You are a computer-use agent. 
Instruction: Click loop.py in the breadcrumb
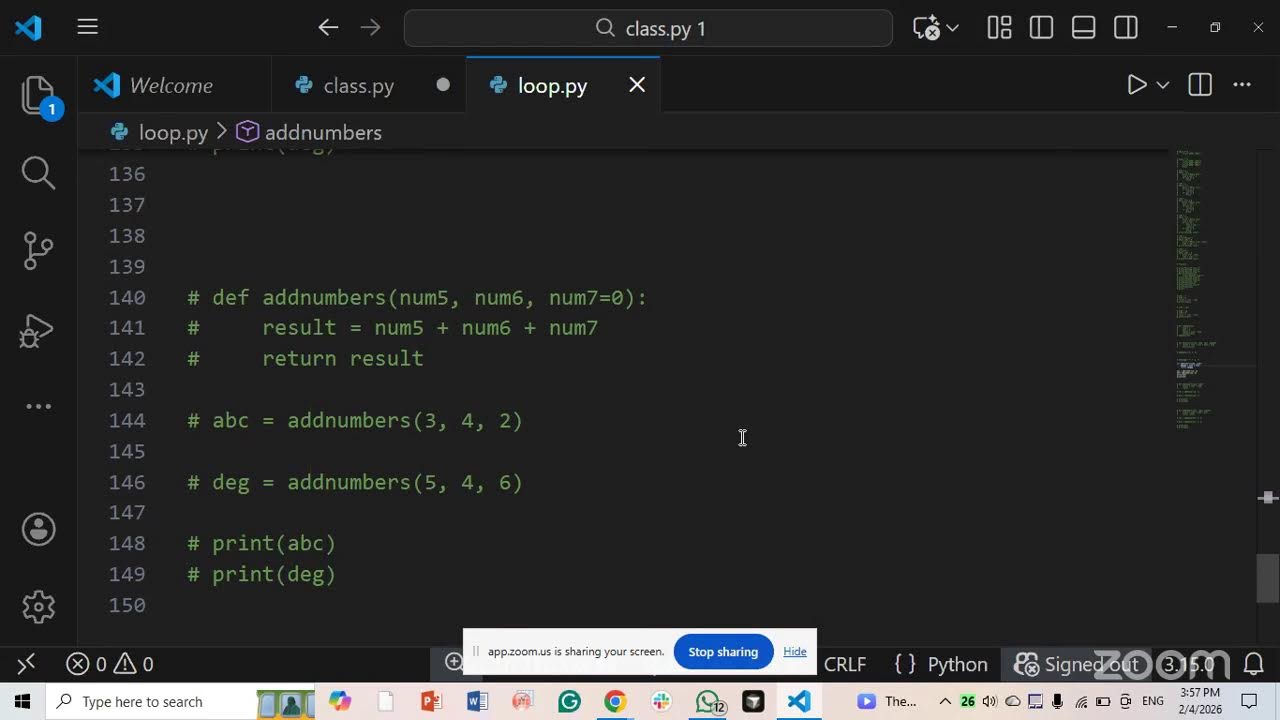point(173,132)
